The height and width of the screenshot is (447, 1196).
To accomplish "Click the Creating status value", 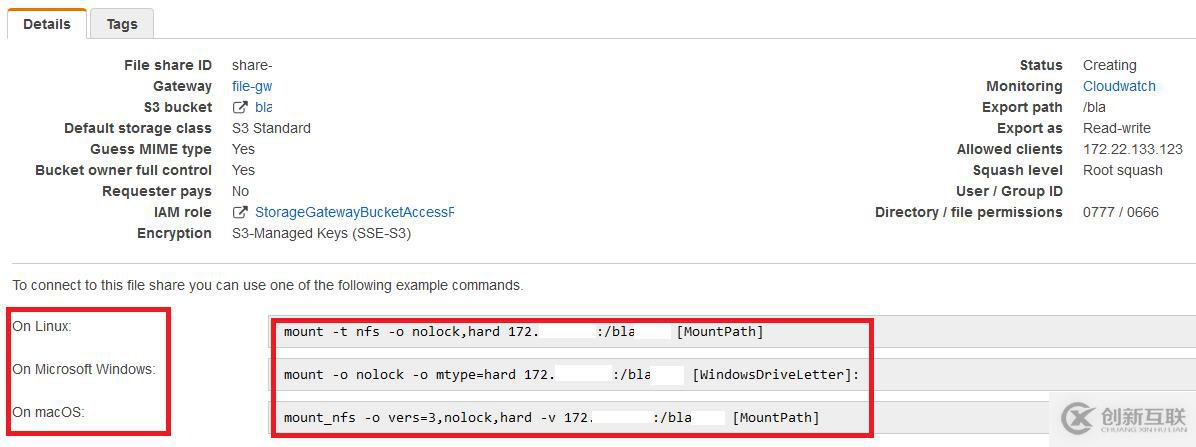I will [1109, 65].
